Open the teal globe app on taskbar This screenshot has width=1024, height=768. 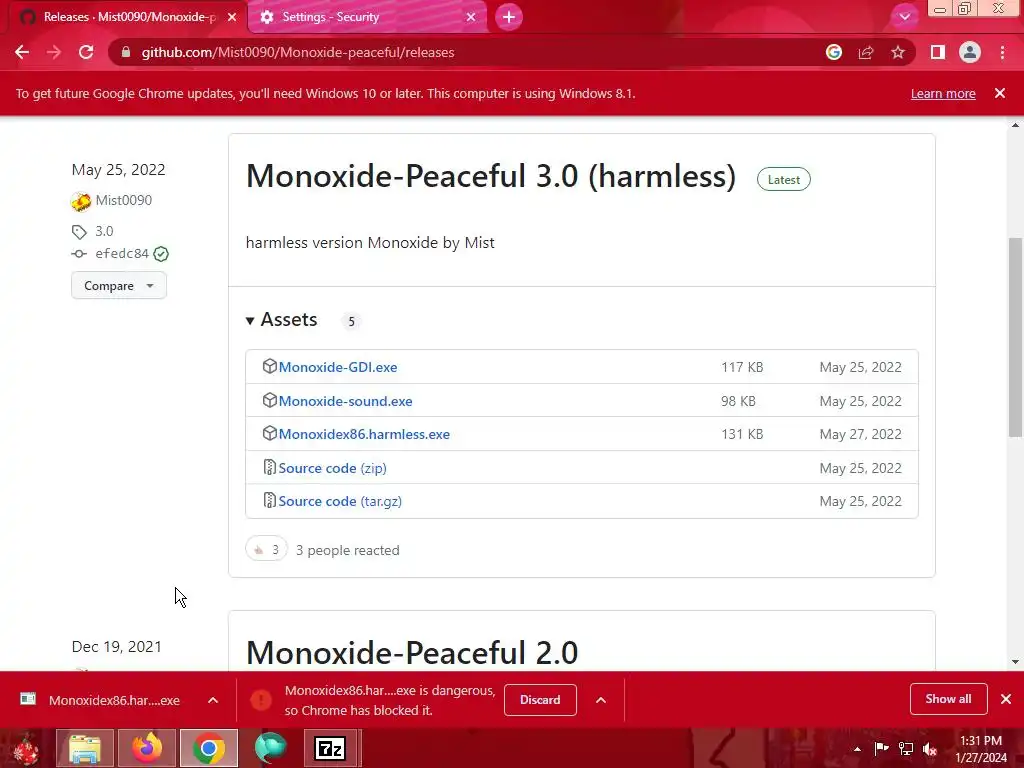pos(270,748)
